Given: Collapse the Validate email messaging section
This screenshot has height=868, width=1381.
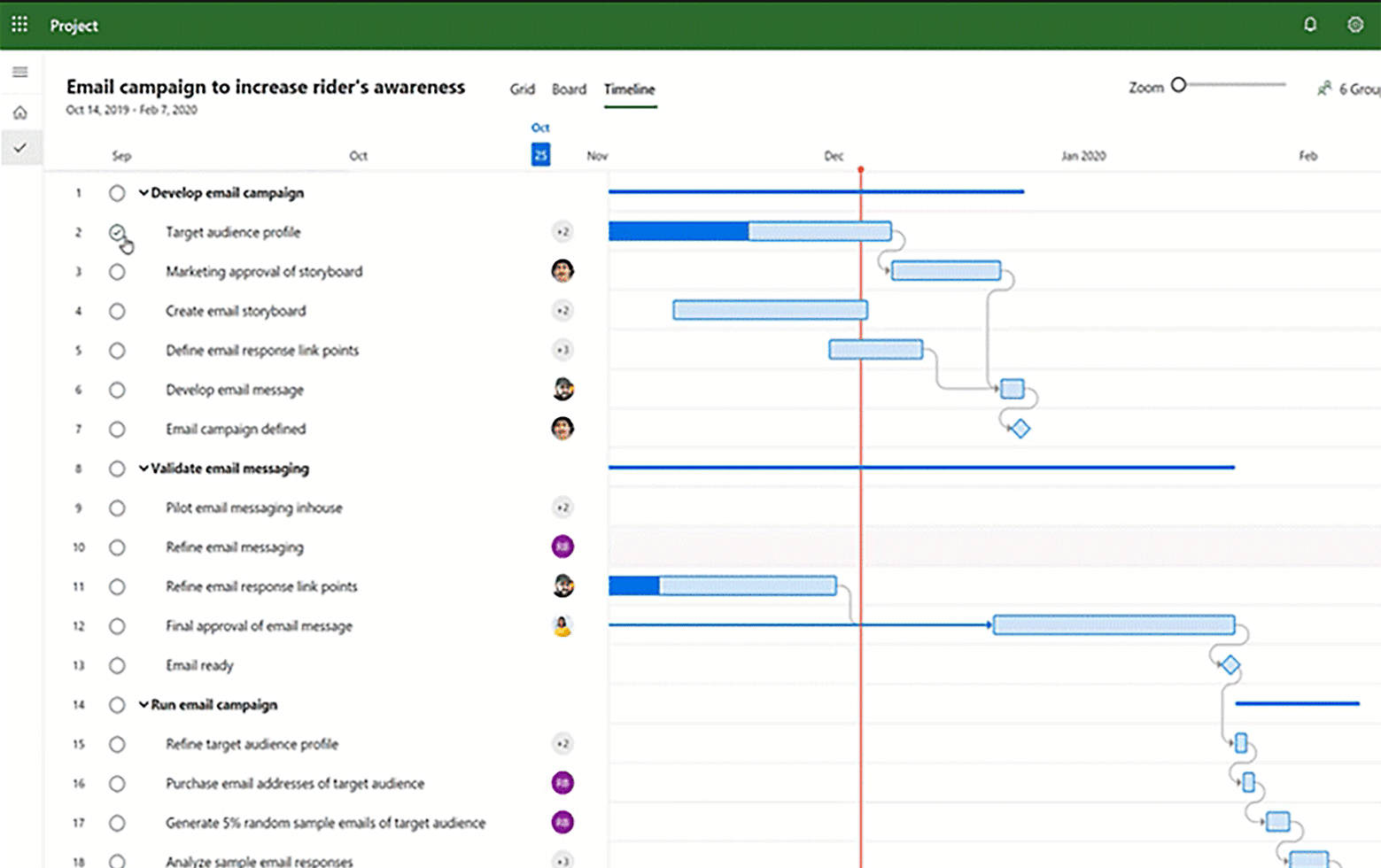Looking at the screenshot, I should coord(143,469).
